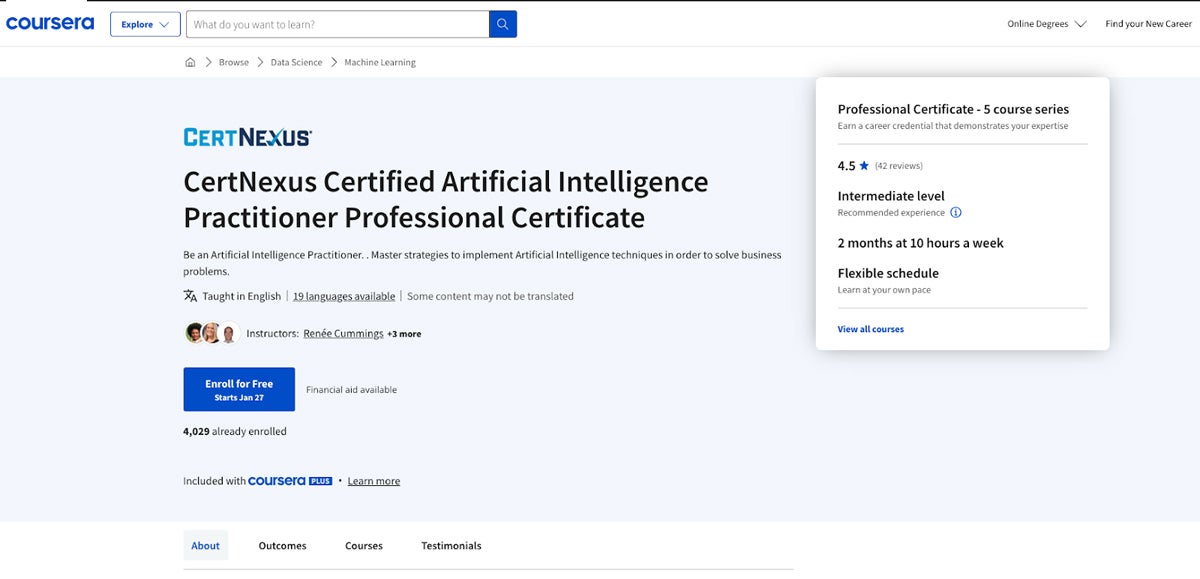
Task: Expand the Online Degrees menu
Action: tap(1046, 24)
